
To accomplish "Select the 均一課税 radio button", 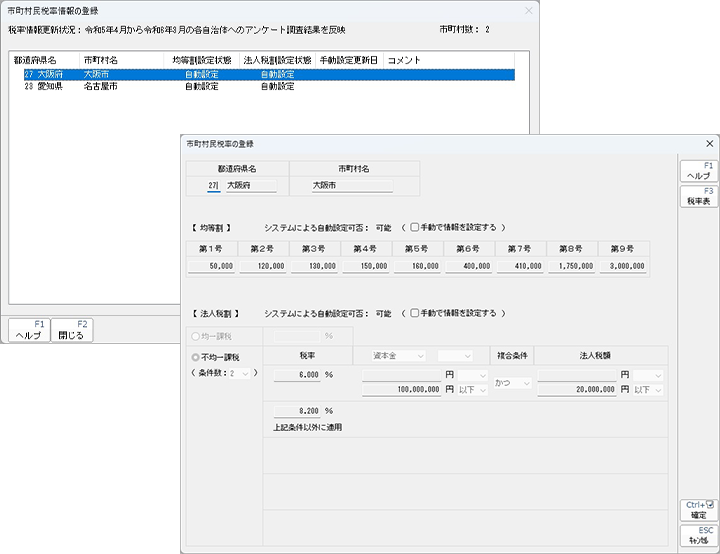I will pos(196,336).
